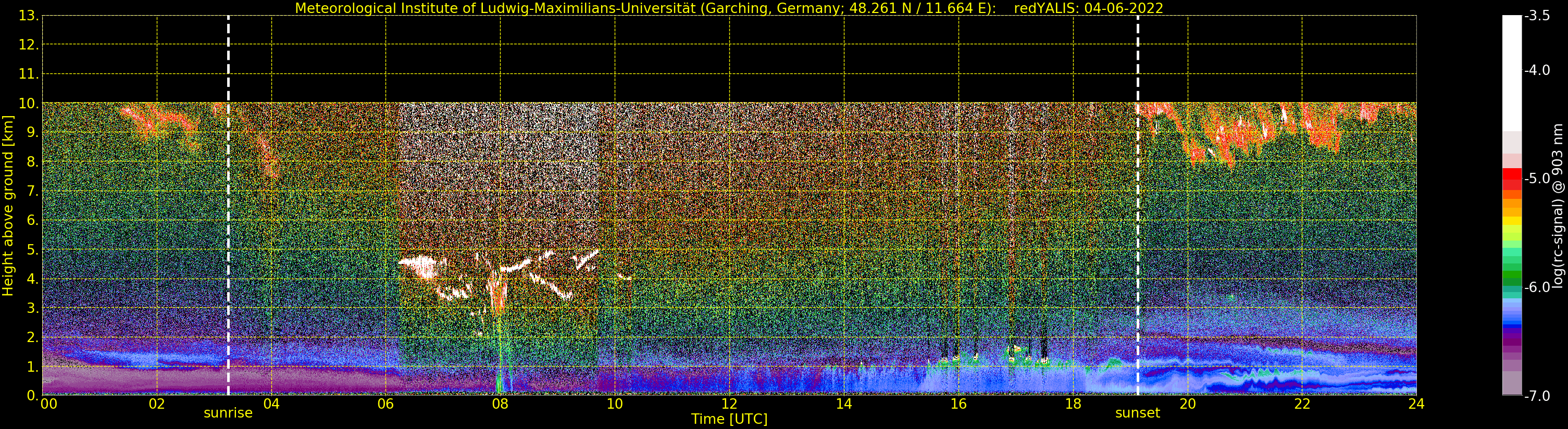Click the '06' tick on the time axis

[386, 403]
